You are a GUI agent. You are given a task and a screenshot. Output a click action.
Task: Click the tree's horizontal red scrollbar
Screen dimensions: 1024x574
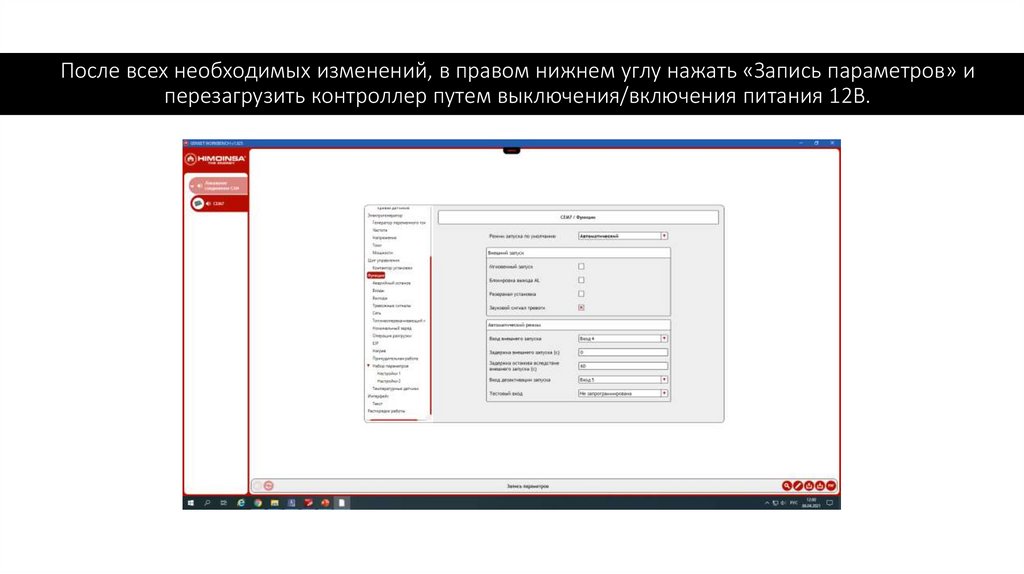[x=394, y=420]
